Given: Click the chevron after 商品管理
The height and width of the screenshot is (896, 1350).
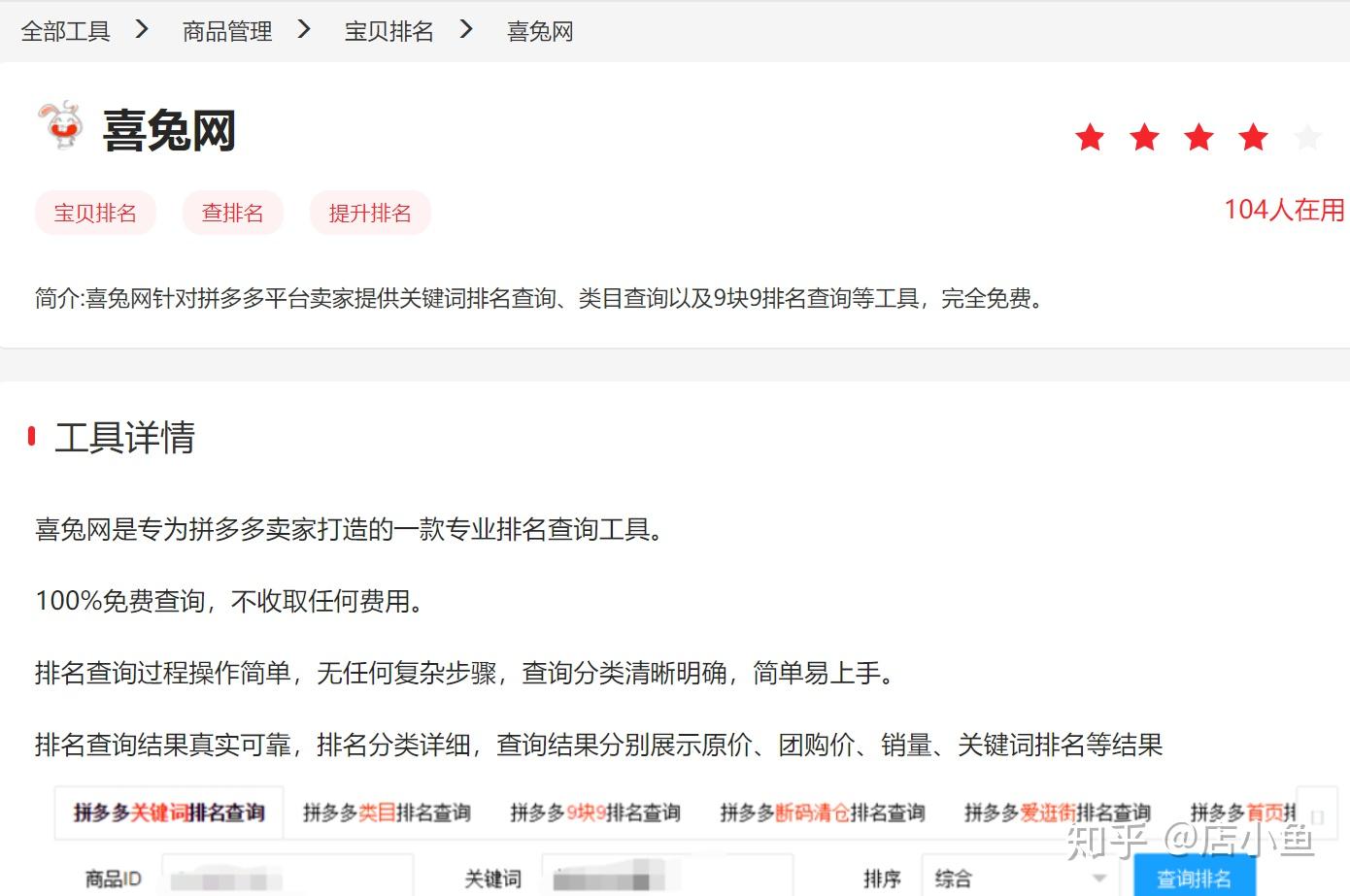Looking at the screenshot, I should coord(304,30).
